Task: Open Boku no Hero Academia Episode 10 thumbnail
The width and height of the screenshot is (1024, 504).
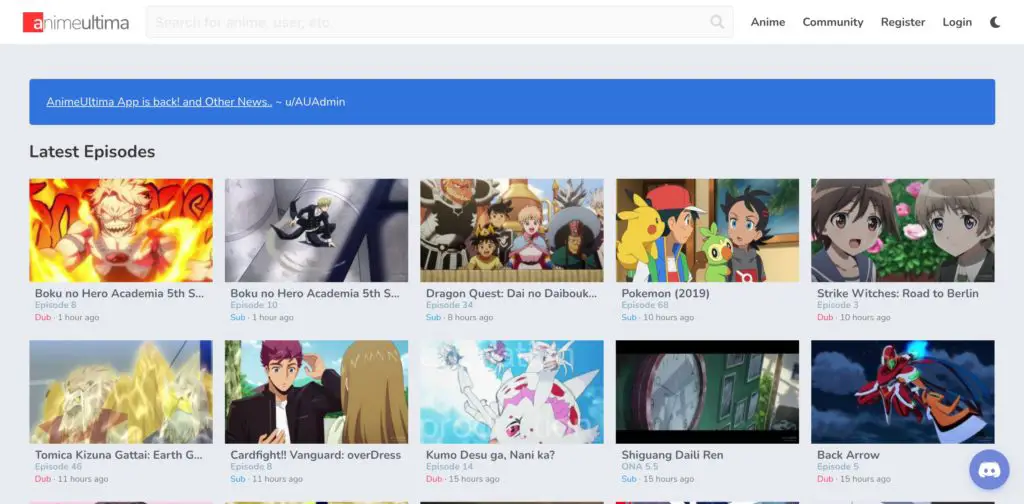Action: (x=316, y=230)
